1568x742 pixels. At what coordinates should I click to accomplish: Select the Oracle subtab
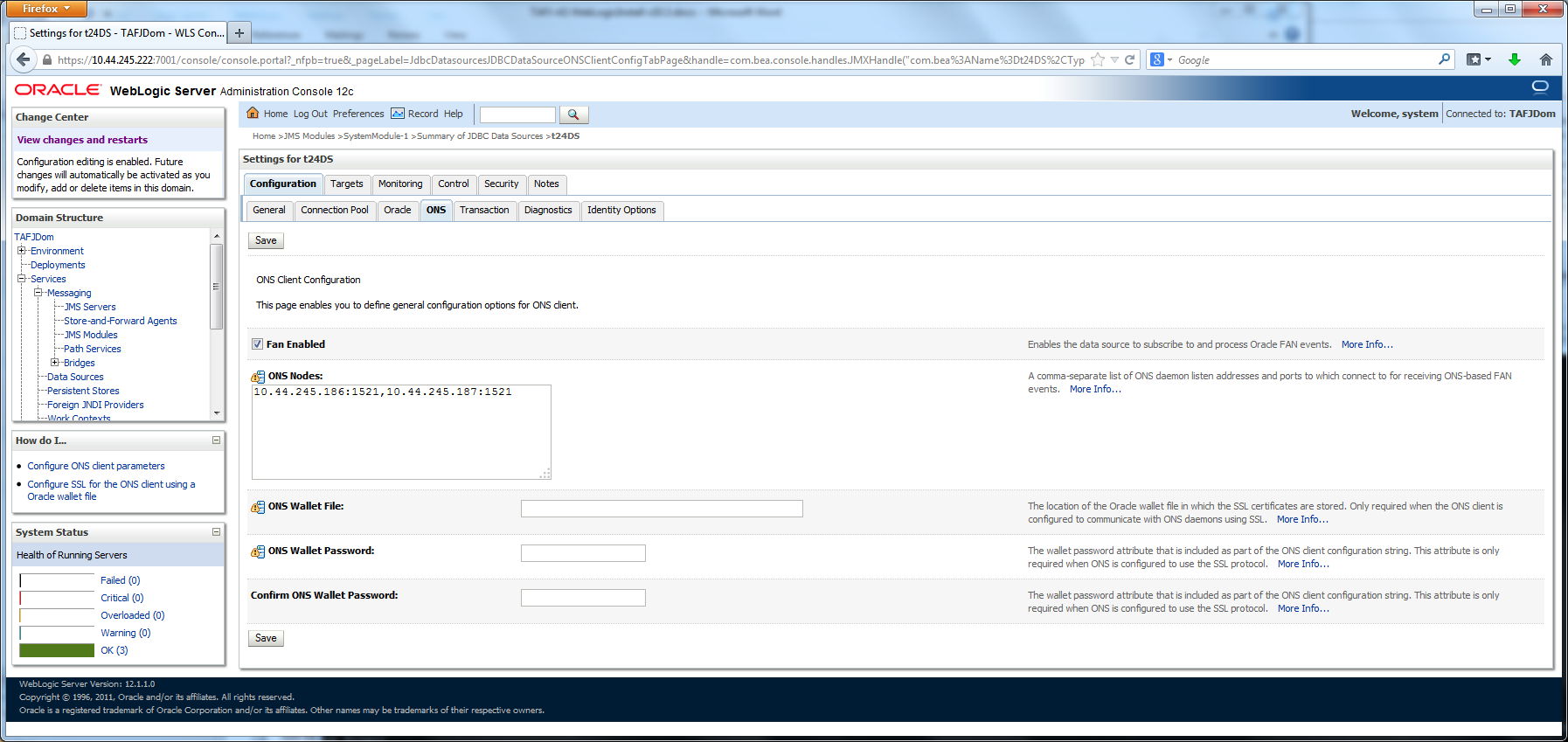(398, 210)
